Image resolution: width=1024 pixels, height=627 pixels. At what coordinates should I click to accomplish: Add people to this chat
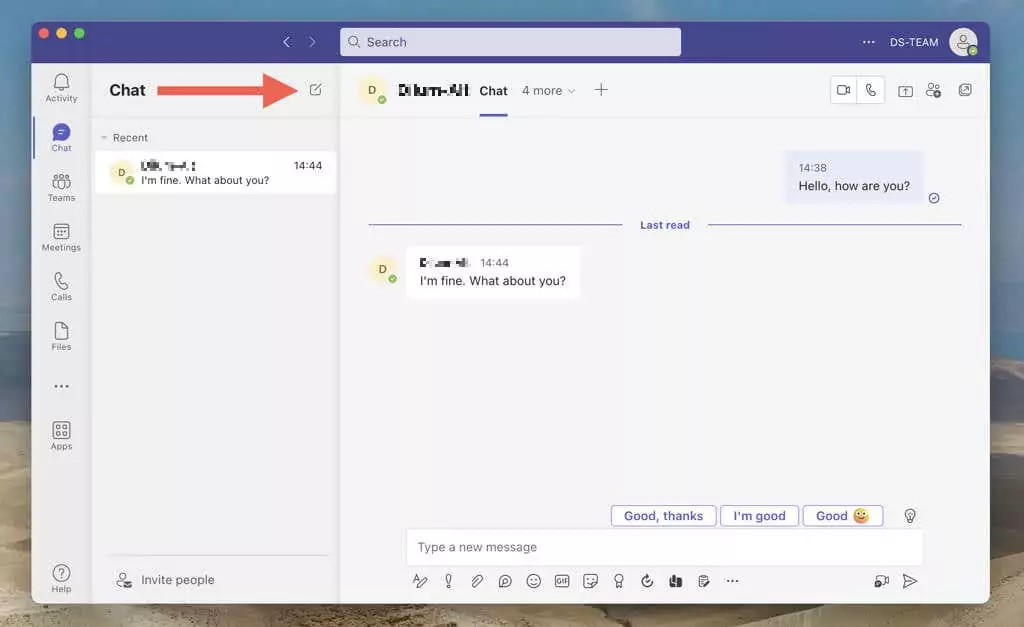tap(934, 90)
